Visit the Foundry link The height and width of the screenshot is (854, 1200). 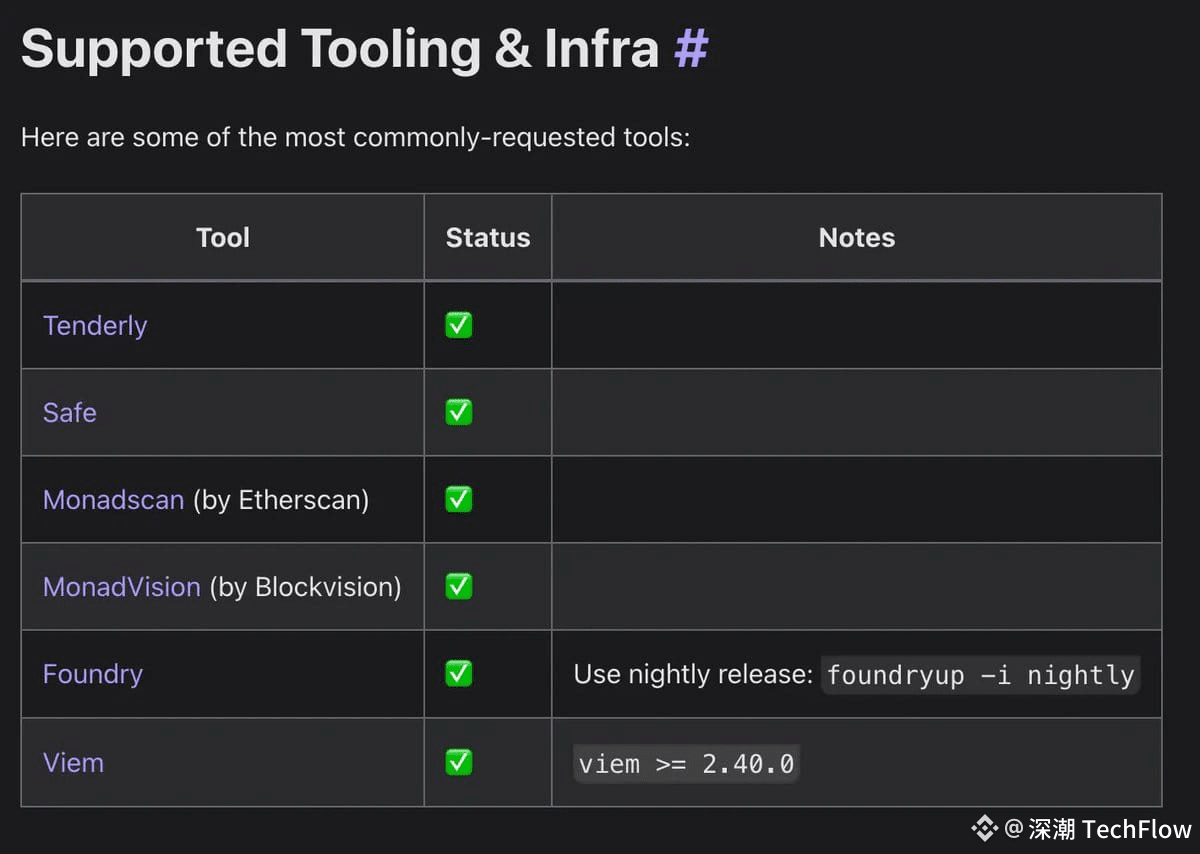point(93,674)
